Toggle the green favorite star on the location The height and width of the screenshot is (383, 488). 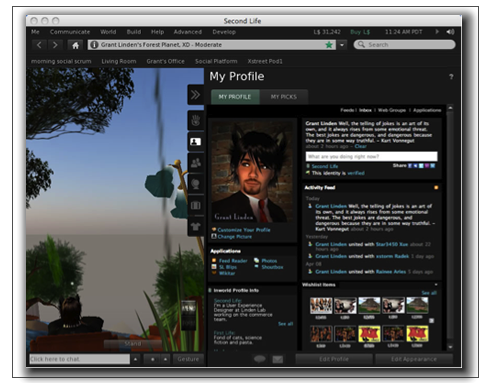329,45
